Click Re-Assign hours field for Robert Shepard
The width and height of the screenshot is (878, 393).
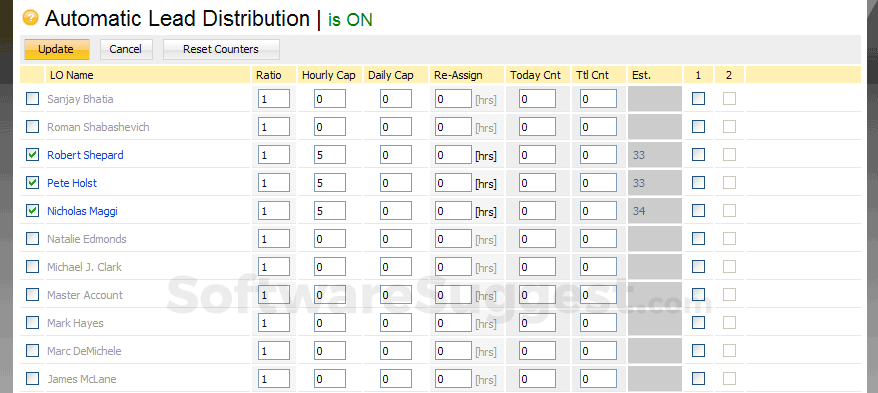(454, 155)
